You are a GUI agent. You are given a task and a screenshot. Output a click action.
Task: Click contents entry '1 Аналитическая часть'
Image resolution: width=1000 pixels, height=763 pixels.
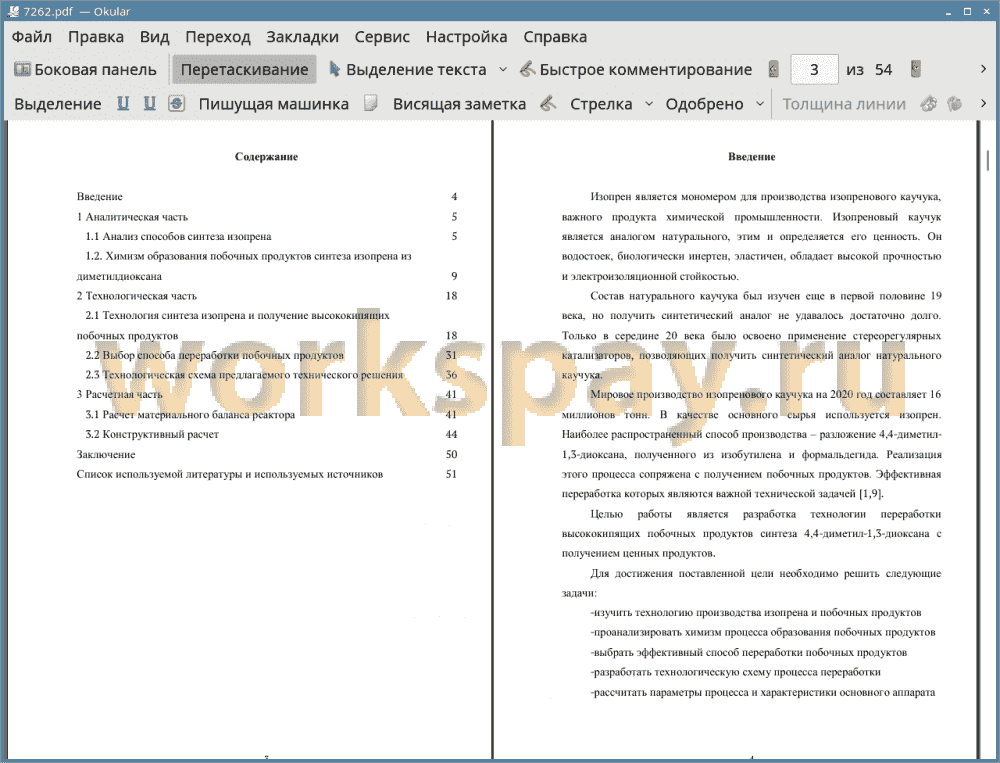[133, 217]
